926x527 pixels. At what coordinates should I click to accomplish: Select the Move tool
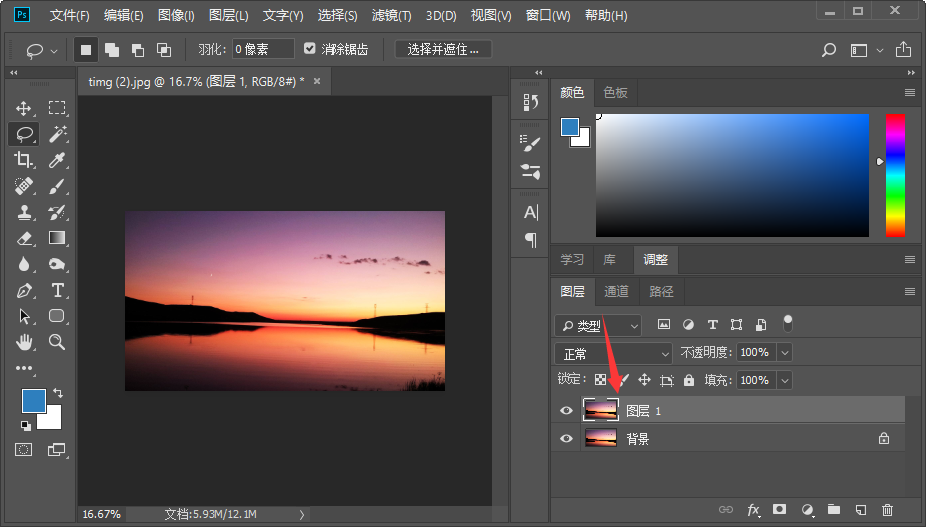tap(24, 108)
